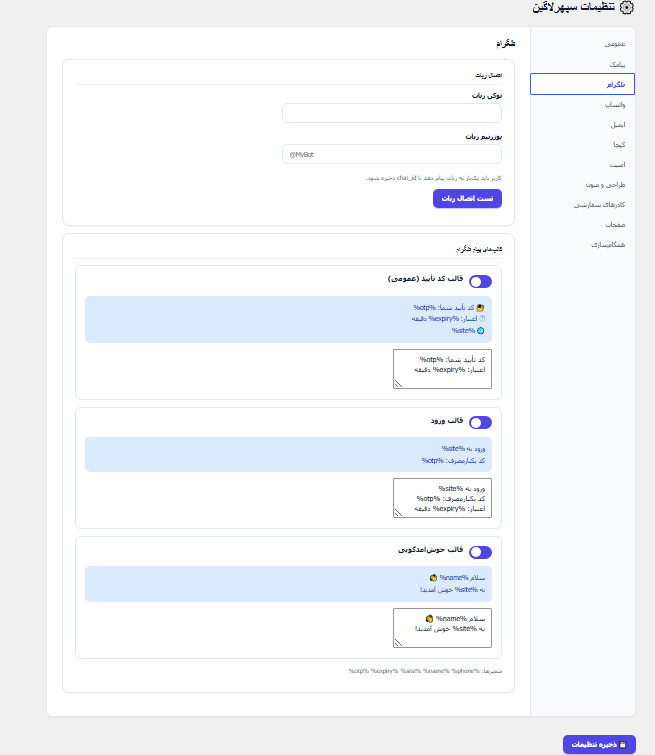This screenshot has width=655, height=755.
Task: Click the gear icon beside the settings title
Action: coord(627,7)
